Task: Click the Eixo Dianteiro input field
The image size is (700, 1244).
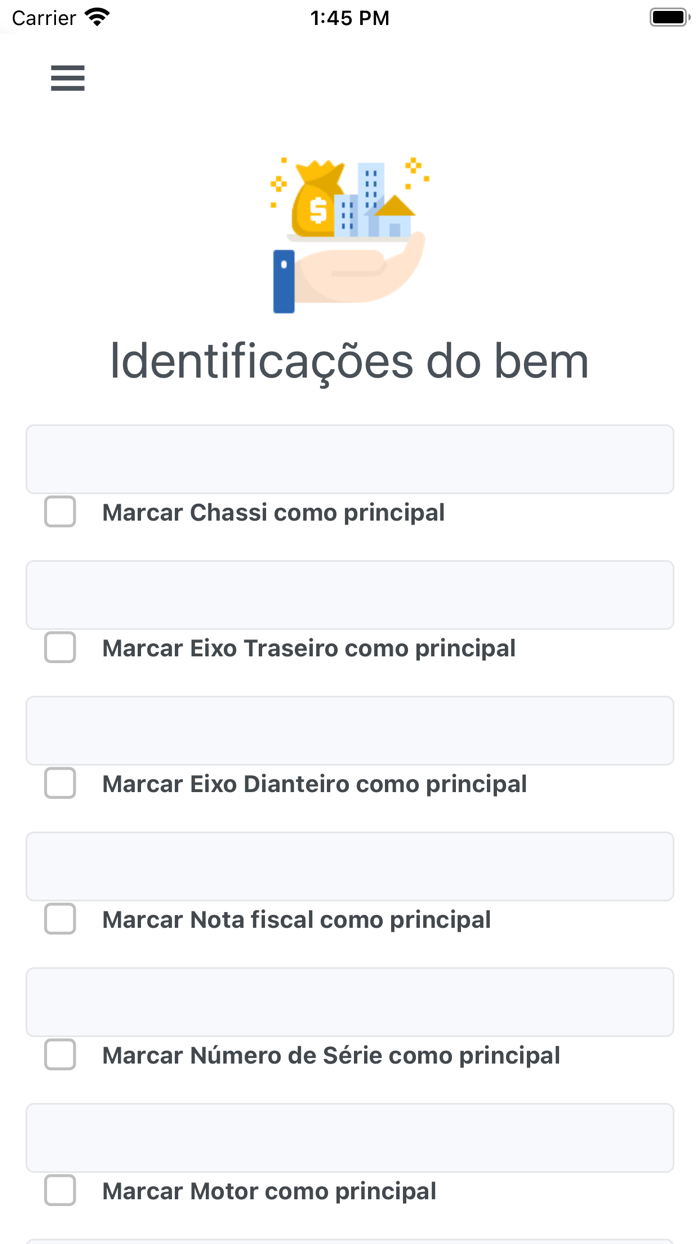Action: (x=349, y=730)
